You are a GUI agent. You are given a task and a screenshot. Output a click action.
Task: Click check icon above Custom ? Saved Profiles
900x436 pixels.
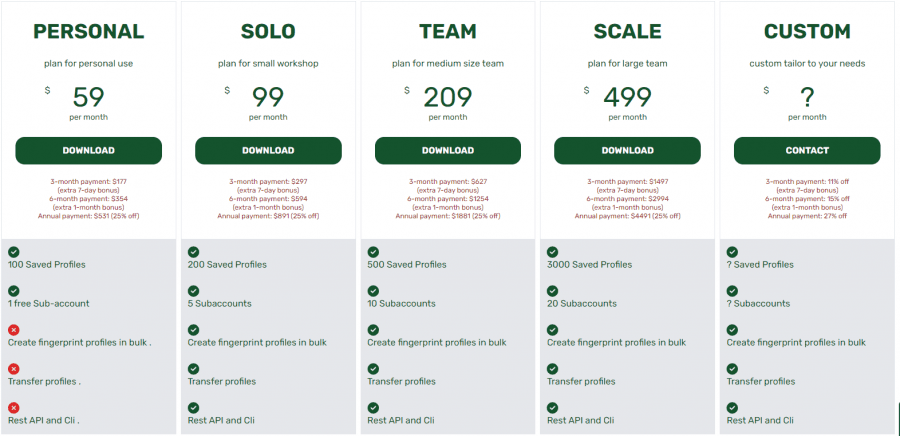(x=732, y=252)
